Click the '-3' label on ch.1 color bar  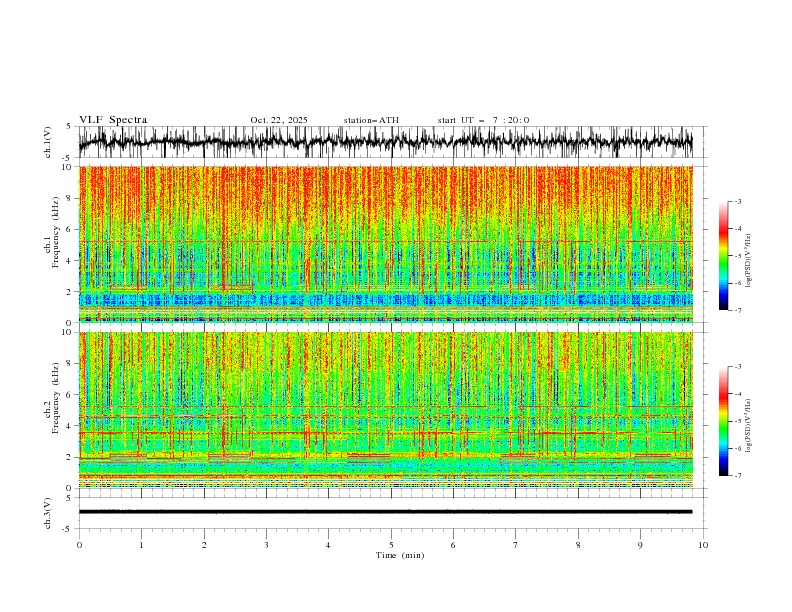click(x=738, y=201)
